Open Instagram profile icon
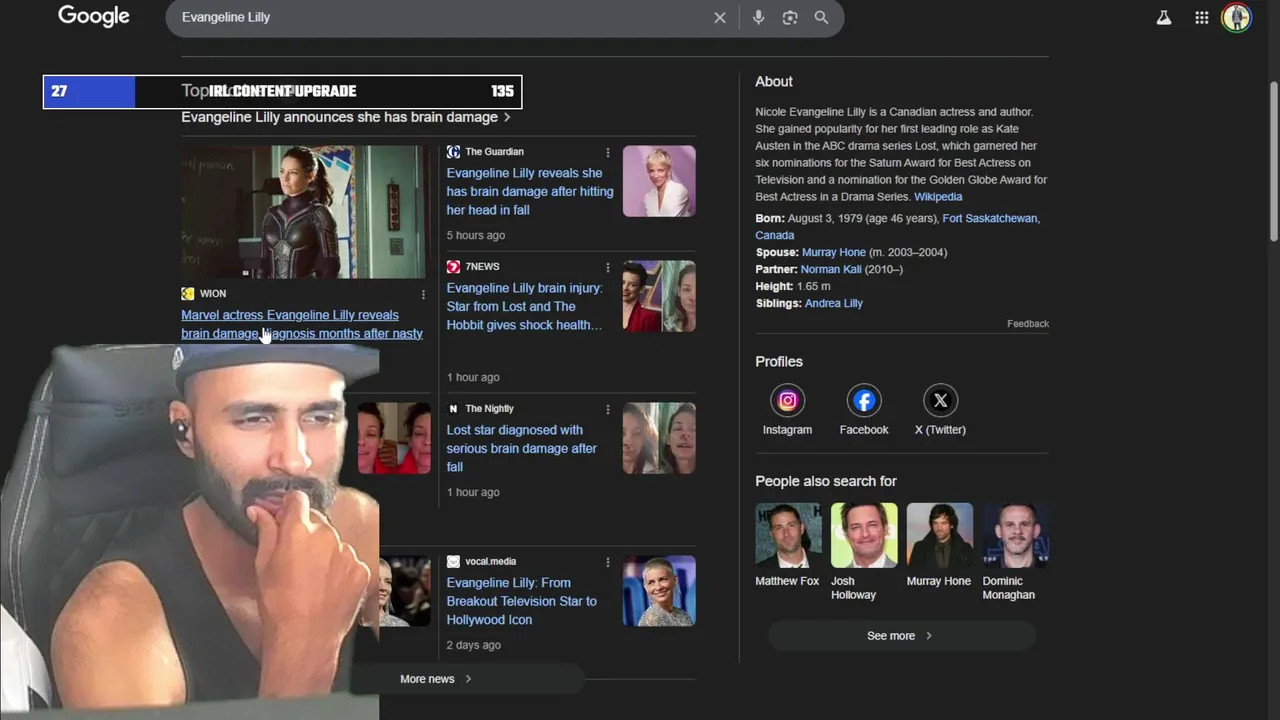This screenshot has width=1280, height=720. (787, 401)
